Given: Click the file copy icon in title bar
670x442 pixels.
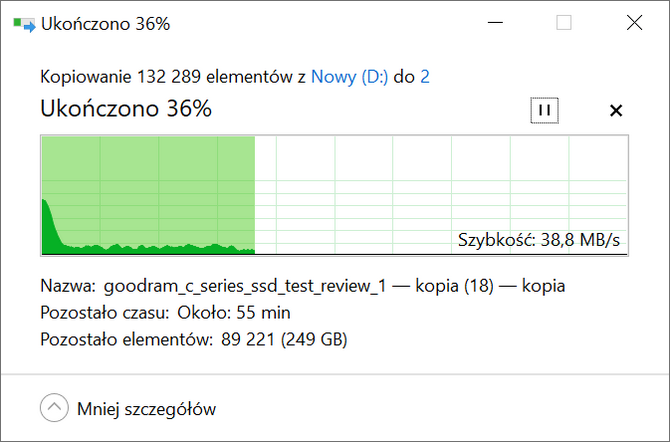Looking at the screenshot, I should pos(24,24).
